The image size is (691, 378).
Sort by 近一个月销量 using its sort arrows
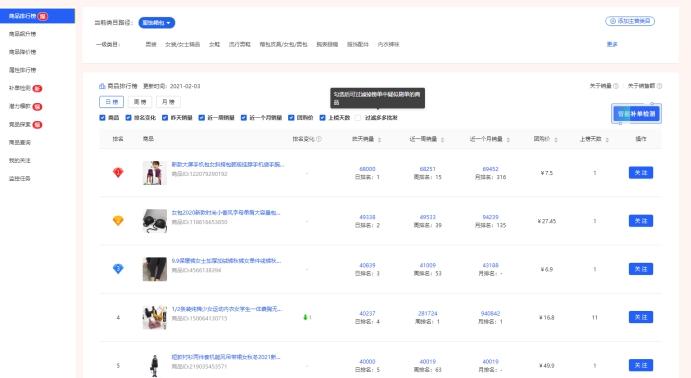[508, 139]
